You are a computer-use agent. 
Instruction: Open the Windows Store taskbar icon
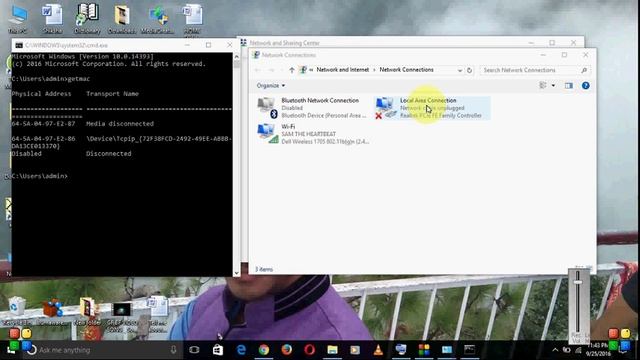(x=218, y=350)
